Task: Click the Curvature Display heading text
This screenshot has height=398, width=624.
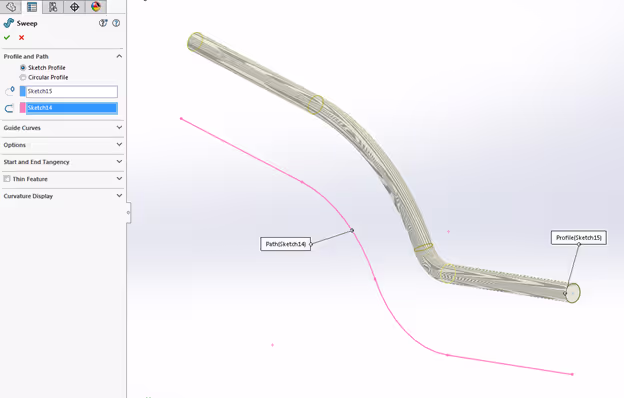Action: (x=28, y=196)
